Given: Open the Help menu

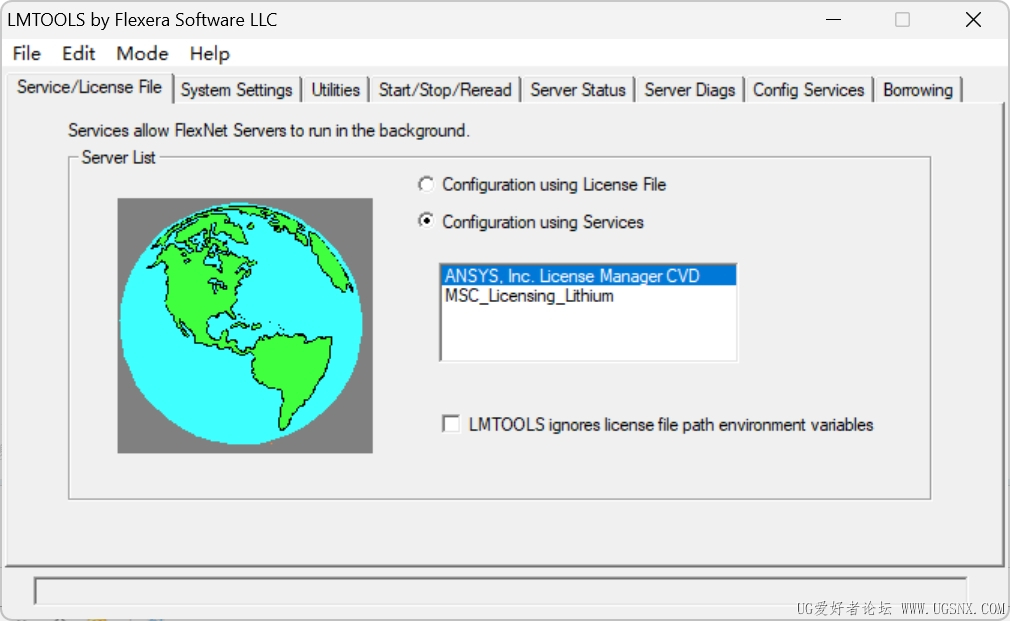Looking at the screenshot, I should coord(209,53).
